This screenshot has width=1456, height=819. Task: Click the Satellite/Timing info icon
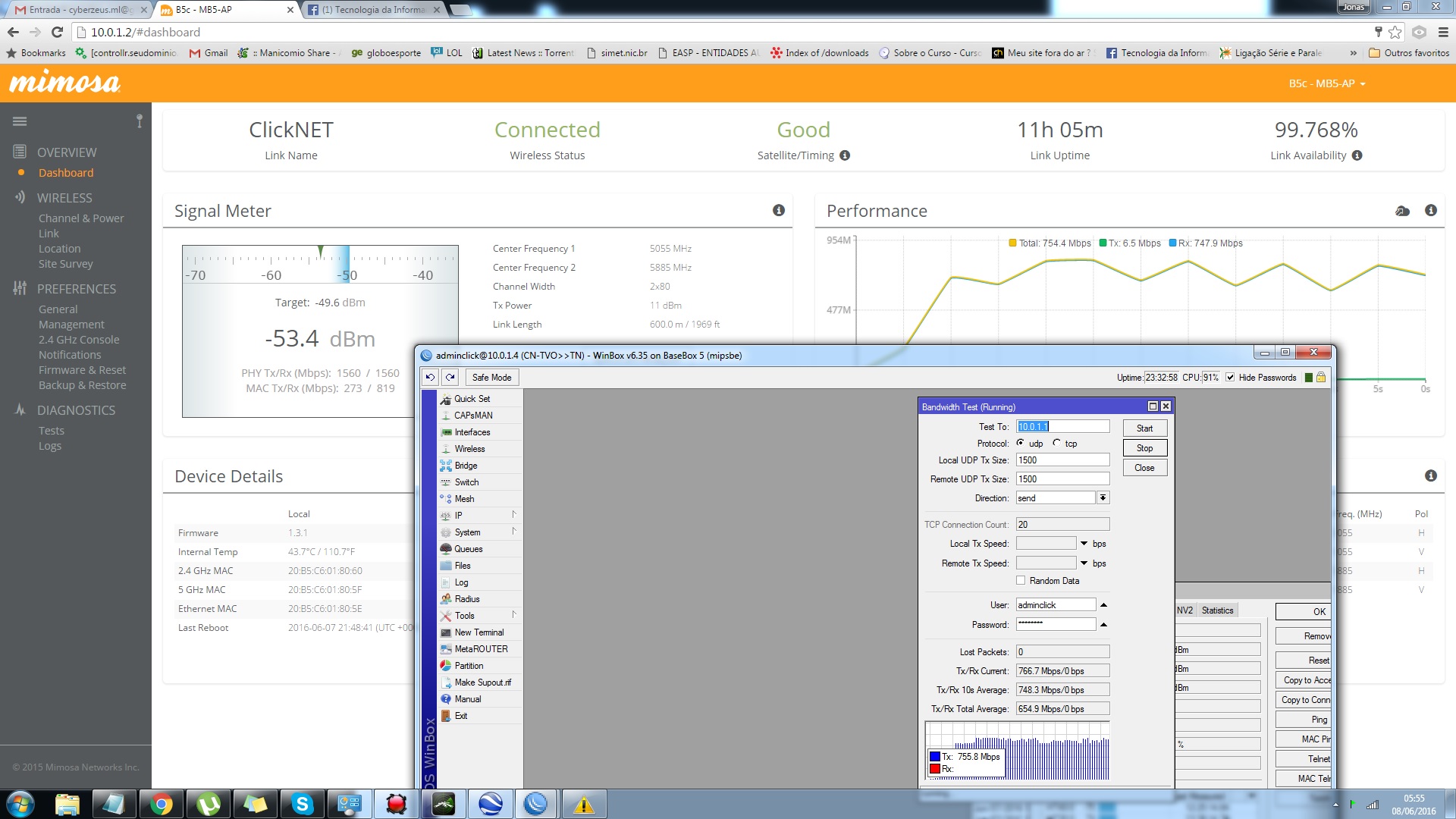845,155
